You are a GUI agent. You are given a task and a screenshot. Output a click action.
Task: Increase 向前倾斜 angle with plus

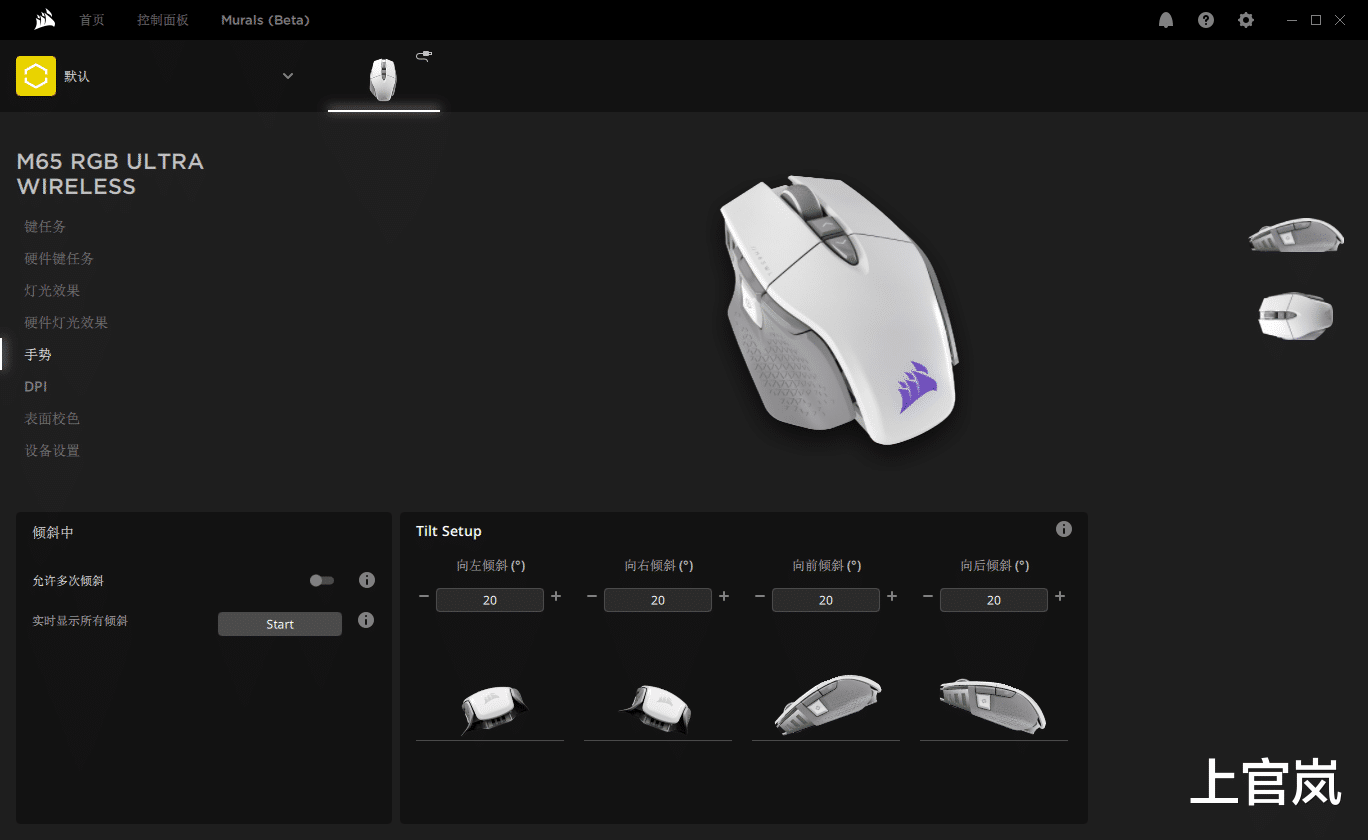[x=892, y=597]
